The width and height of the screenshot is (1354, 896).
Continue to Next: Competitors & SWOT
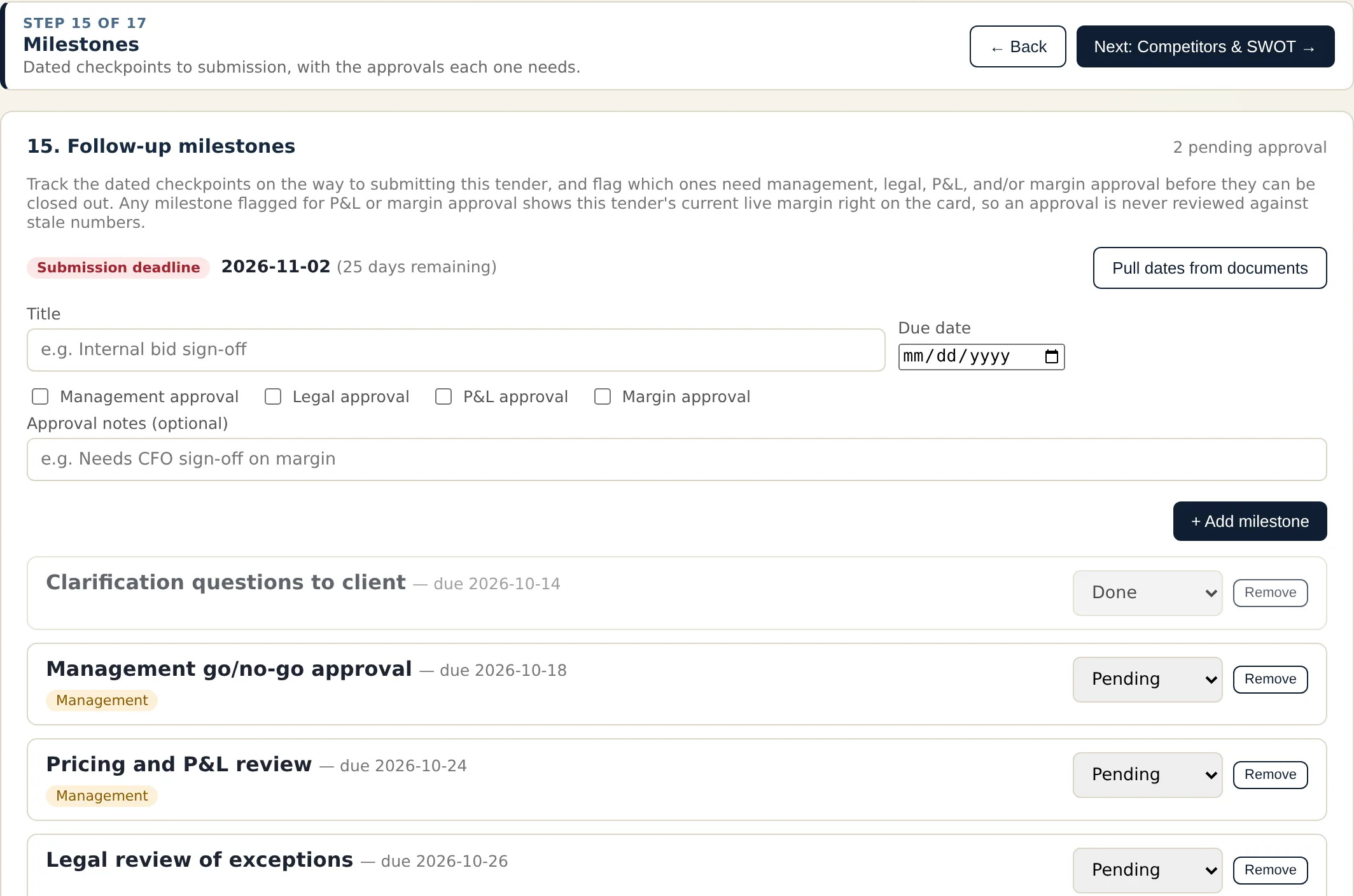click(x=1205, y=46)
